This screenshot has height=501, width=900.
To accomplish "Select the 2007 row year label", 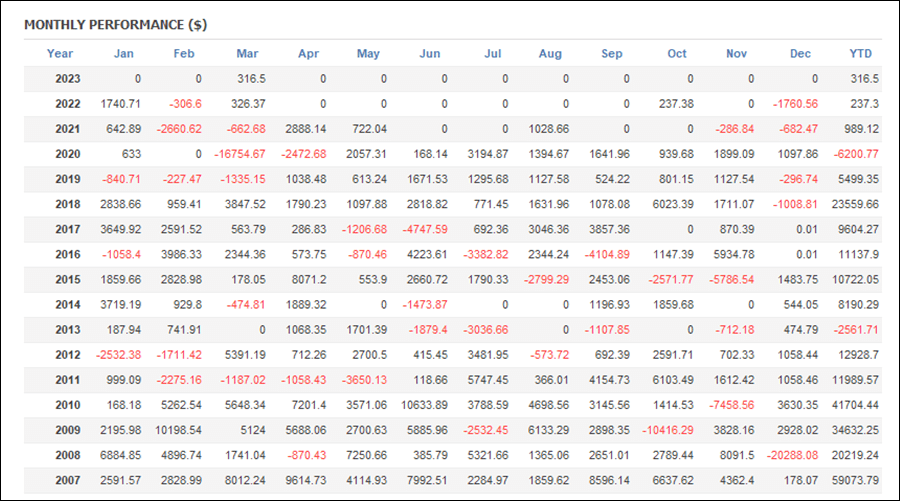I will point(68,480).
